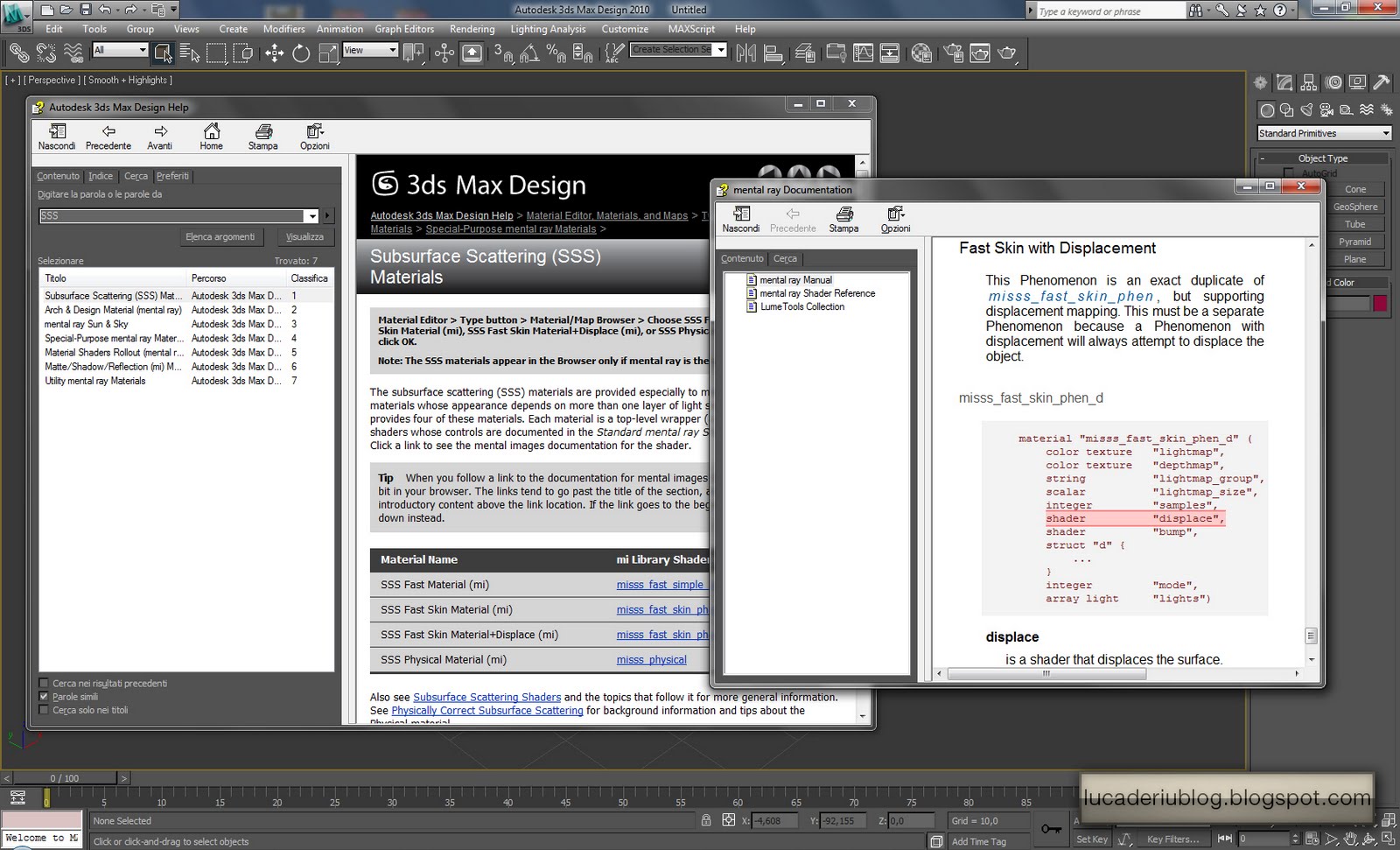
Task: Open the SSS search keyword dropdown arrow
Action: pos(311,215)
